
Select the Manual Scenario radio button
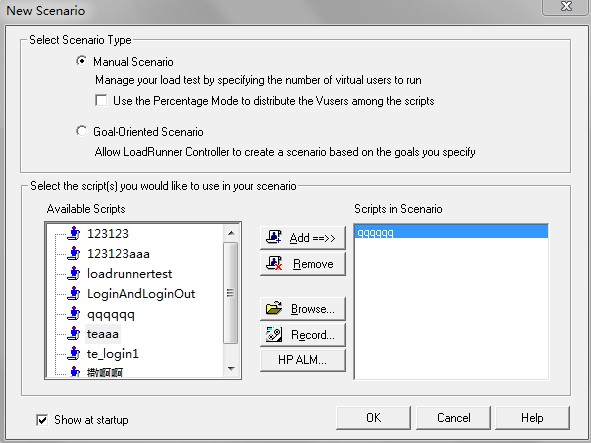click(81, 61)
